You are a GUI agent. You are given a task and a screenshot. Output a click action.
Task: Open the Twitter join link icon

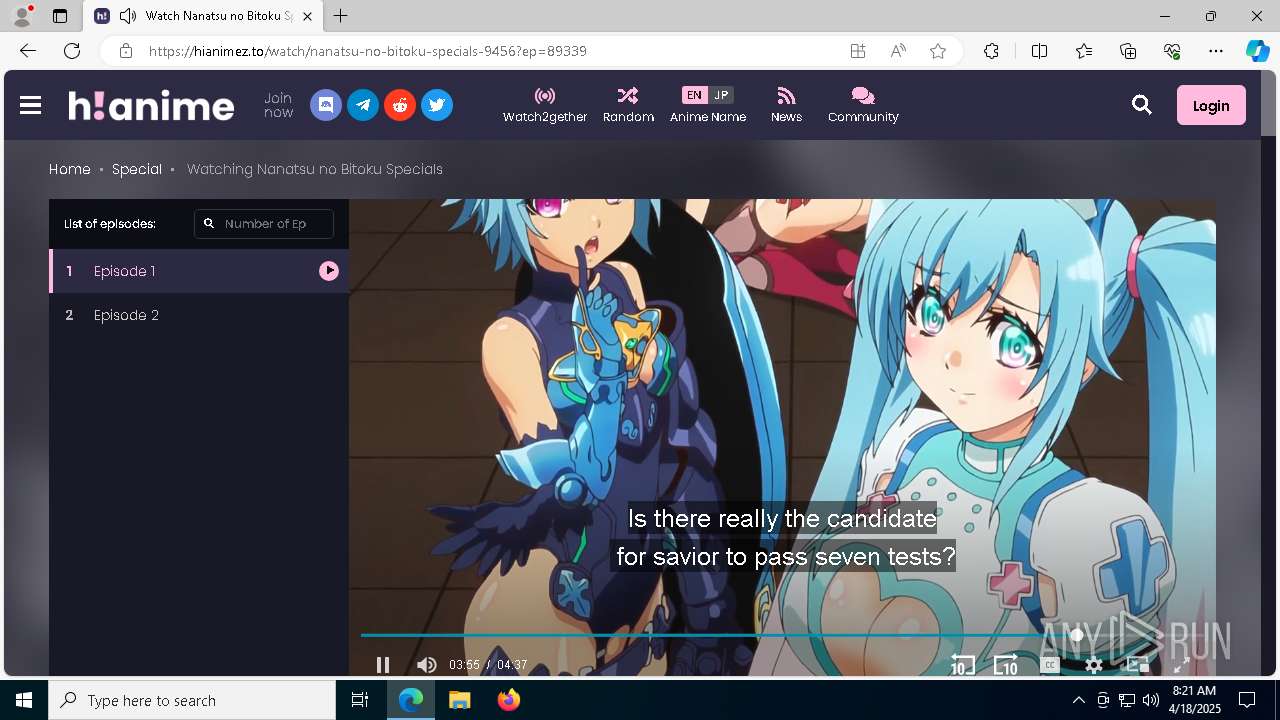pos(437,105)
